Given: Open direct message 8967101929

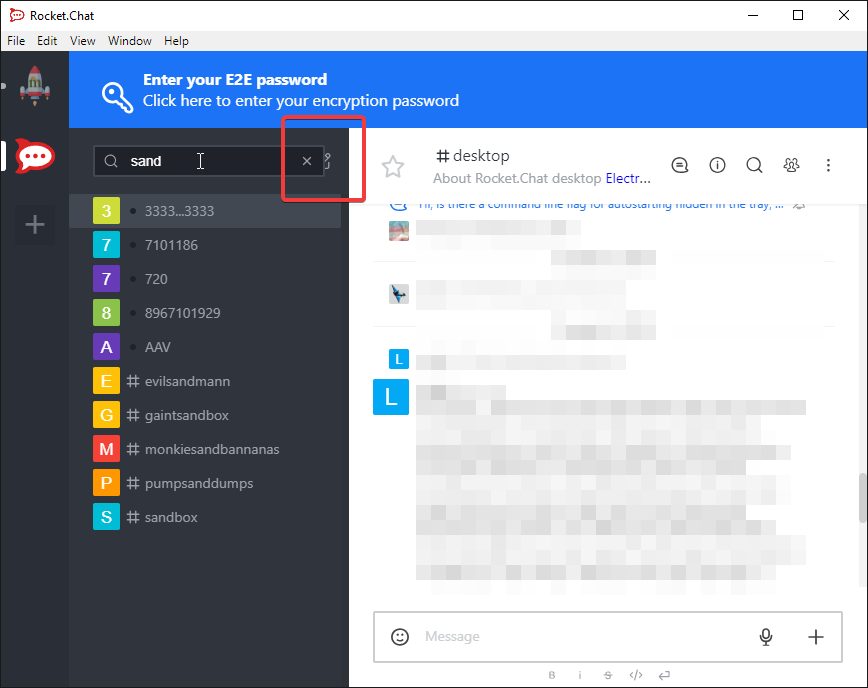Looking at the screenshot, I should tap(205, 313).
